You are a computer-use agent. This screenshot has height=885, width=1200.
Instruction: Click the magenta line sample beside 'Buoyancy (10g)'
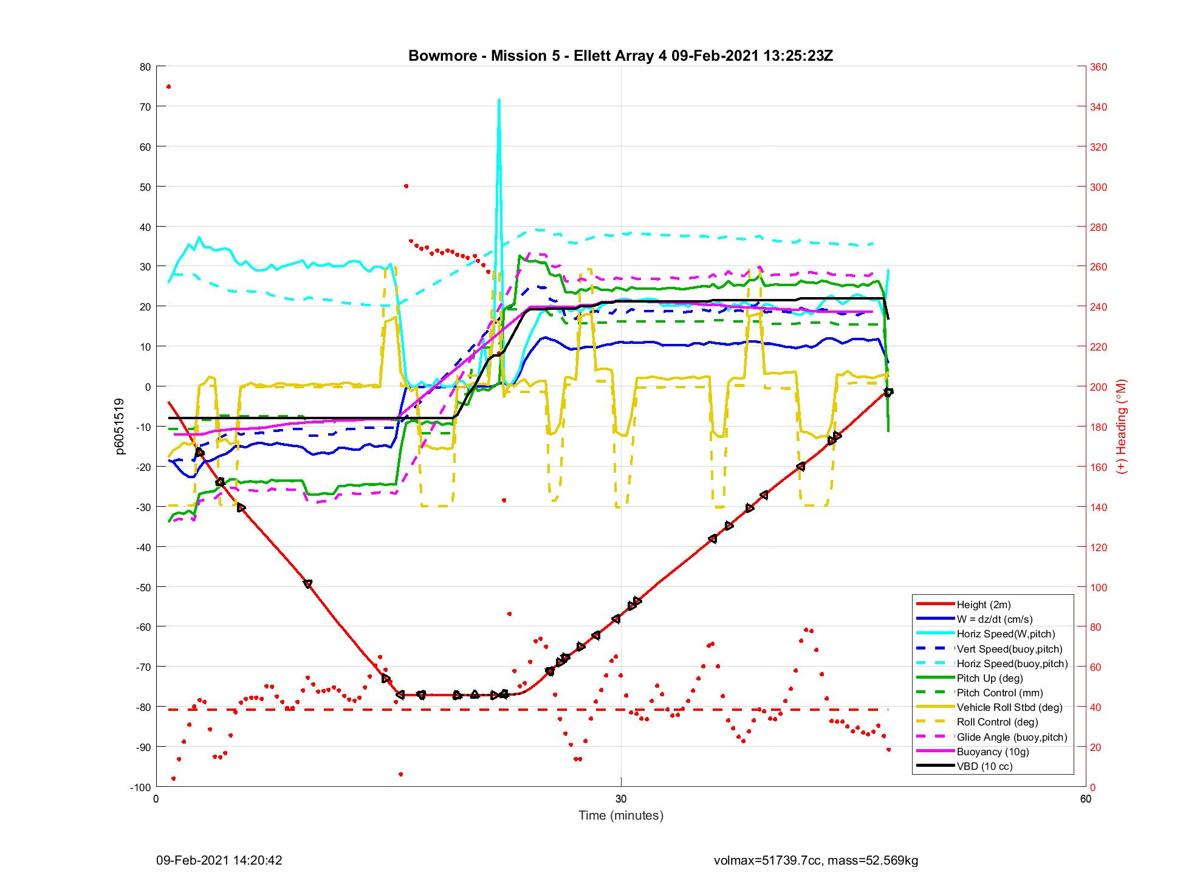pos(934,751)
